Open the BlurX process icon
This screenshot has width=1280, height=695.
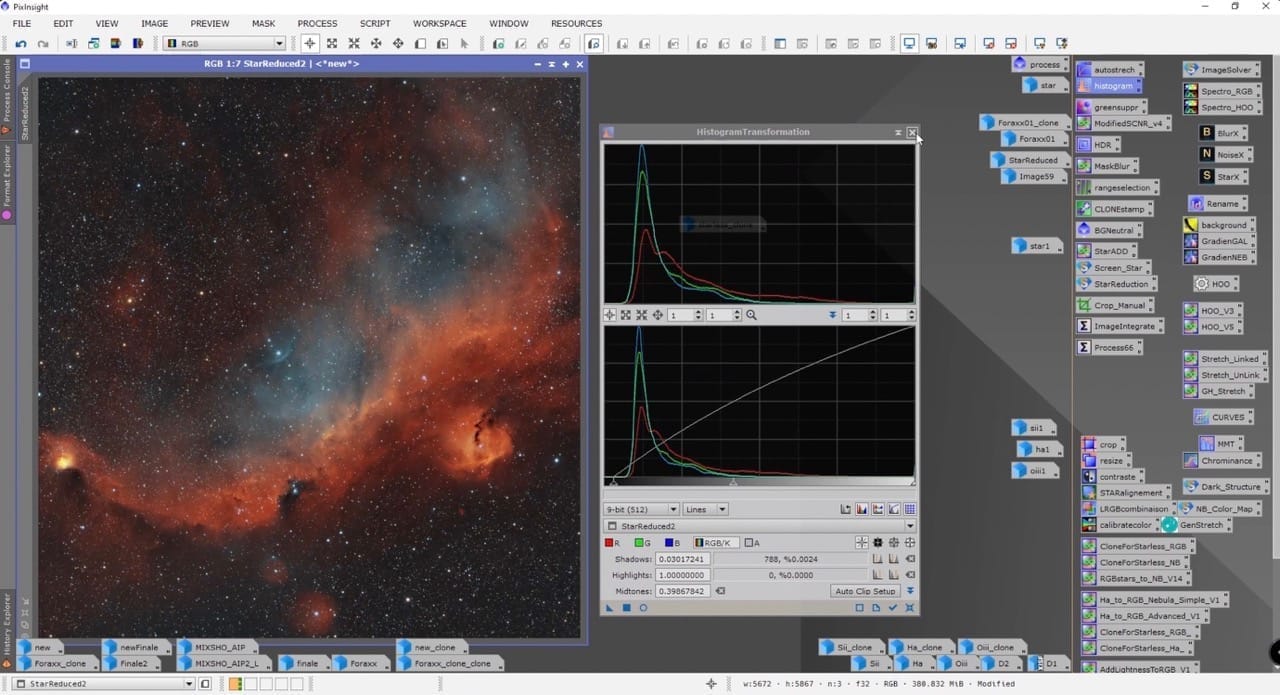[x=1221, y=133]
